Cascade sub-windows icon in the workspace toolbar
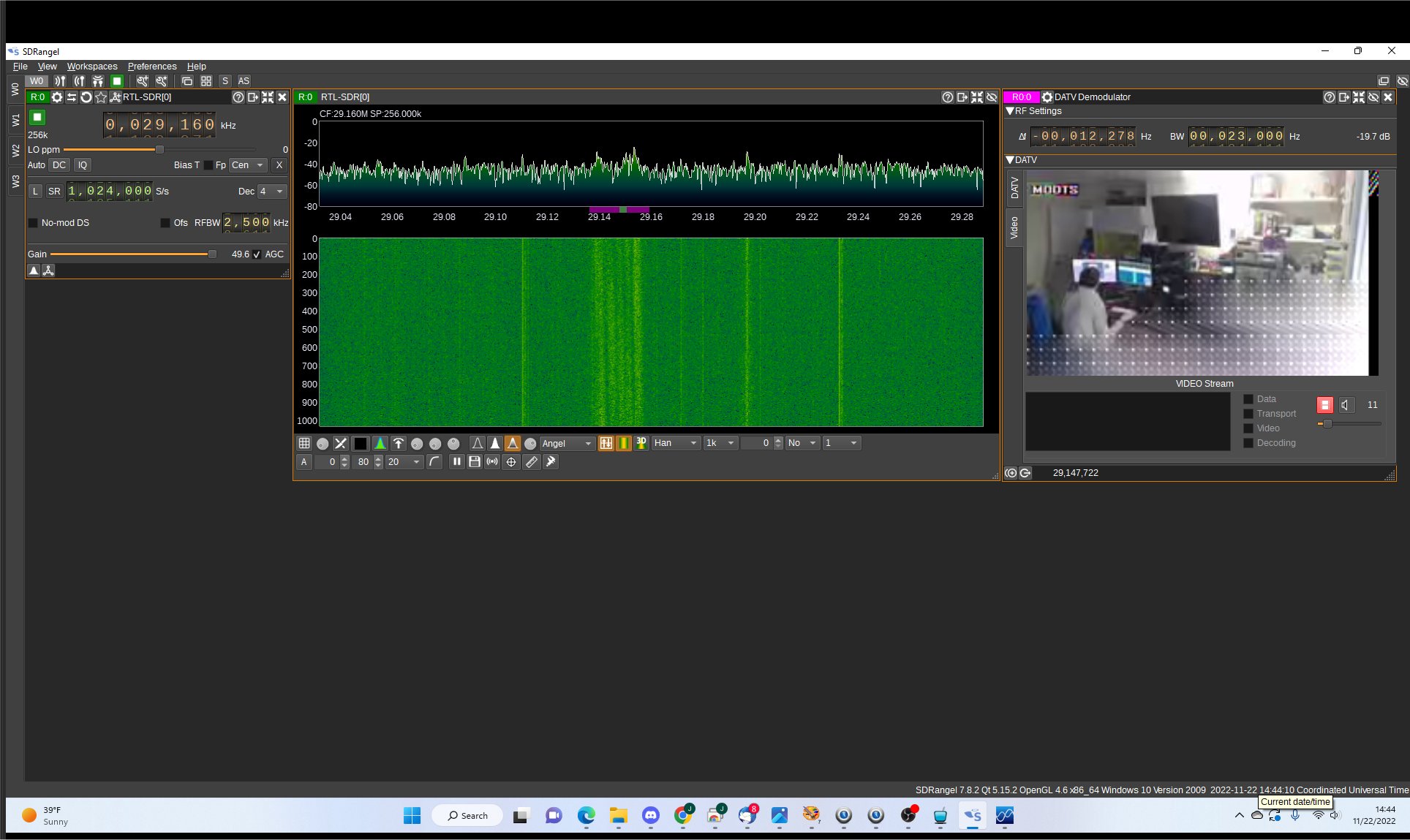Viewport: 1410px width, 840px height. [x=187, y=81]
